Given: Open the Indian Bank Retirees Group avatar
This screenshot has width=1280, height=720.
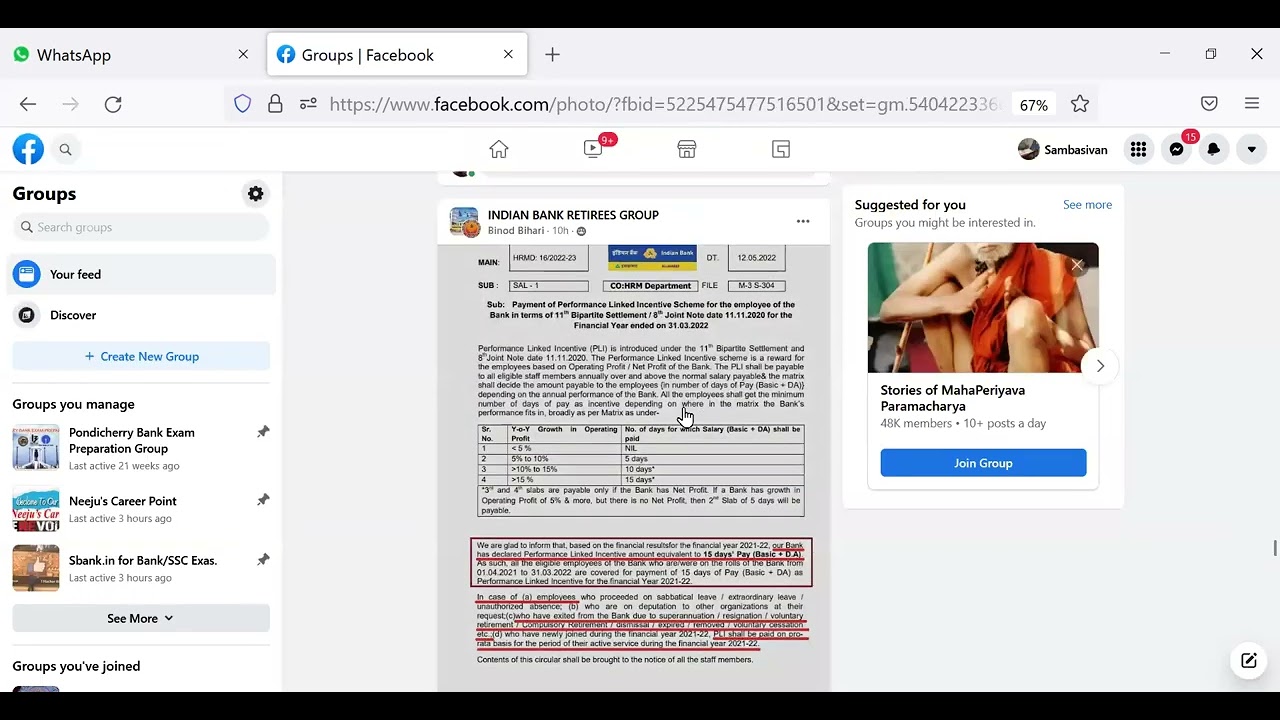Looking at the screenshot, I should pos(464,222).
